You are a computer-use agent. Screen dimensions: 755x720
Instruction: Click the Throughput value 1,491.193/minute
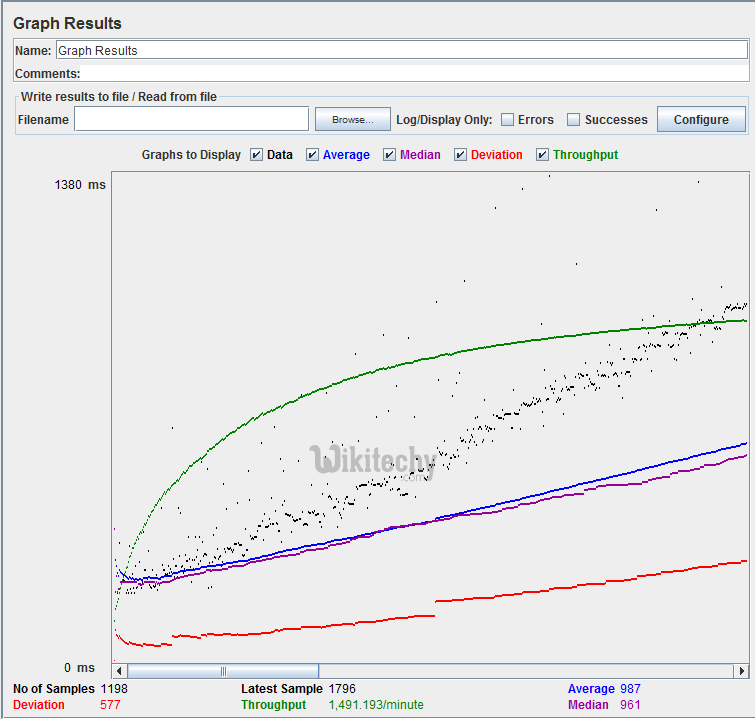376,705
